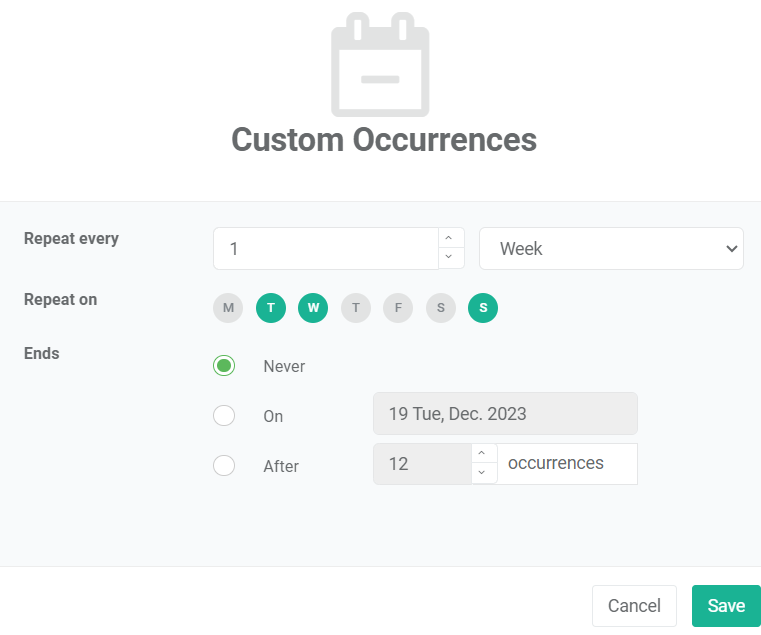Deselect Tuesday day circle
Image resolution: width=761 pixels, height=635 pixels.
coord(271,308)
